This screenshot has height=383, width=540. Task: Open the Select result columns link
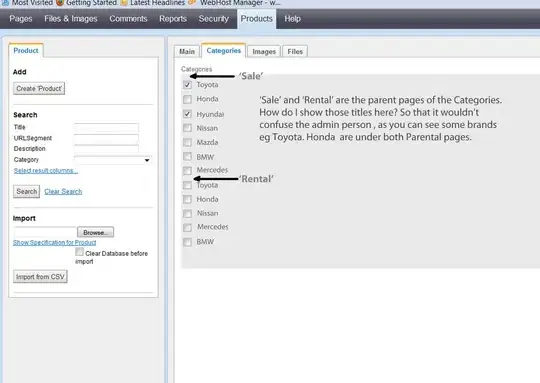(46, 170)
